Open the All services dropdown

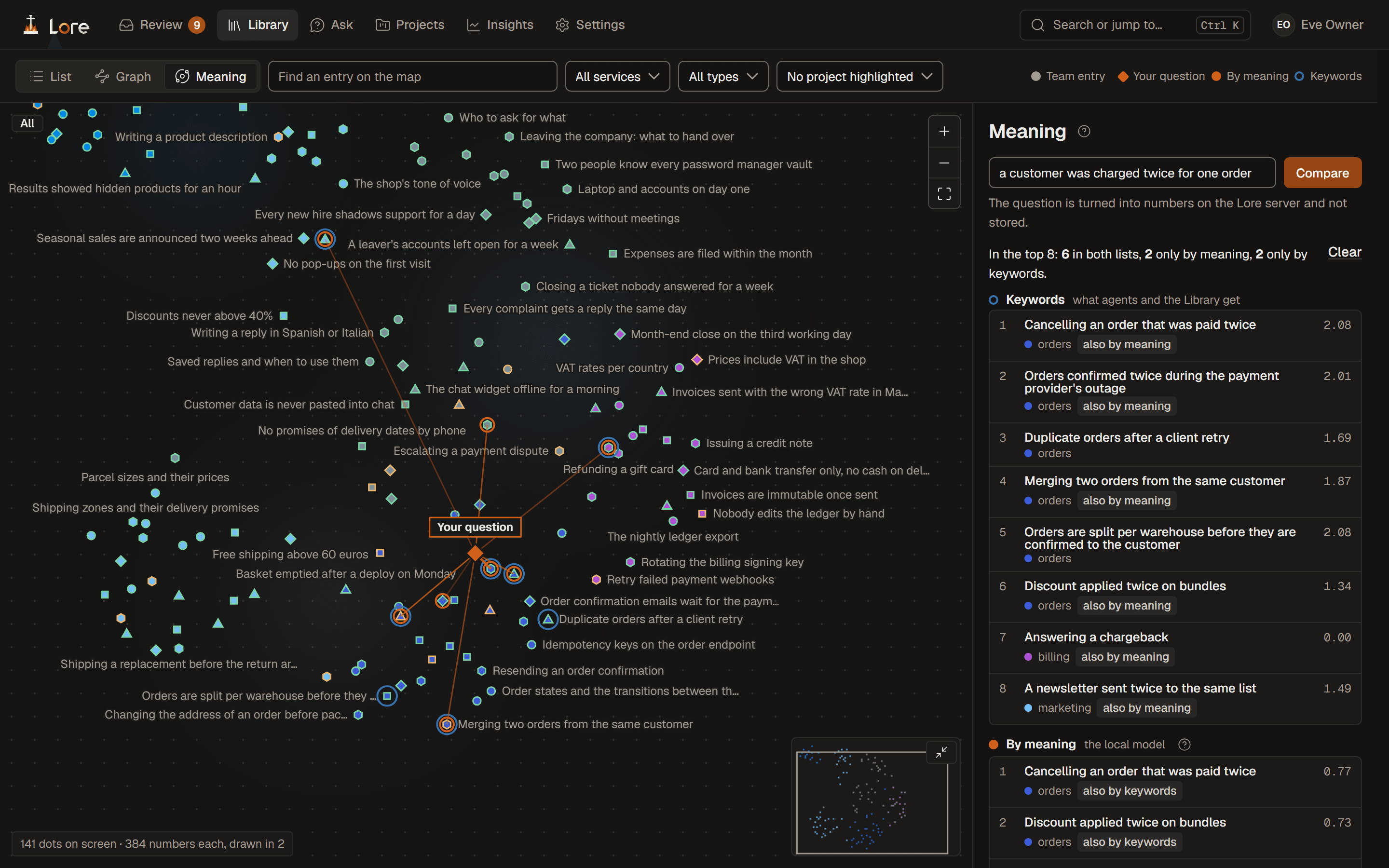(x=617, y=76)
